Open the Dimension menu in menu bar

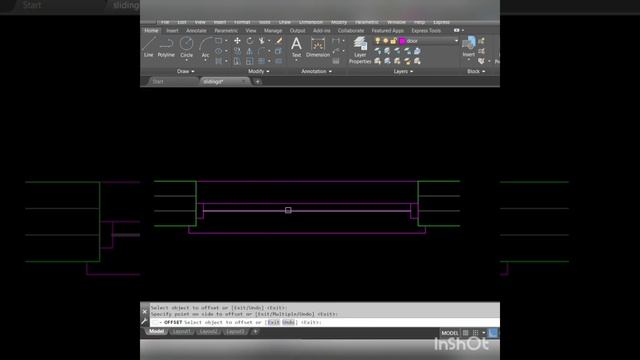coord(311,22)
